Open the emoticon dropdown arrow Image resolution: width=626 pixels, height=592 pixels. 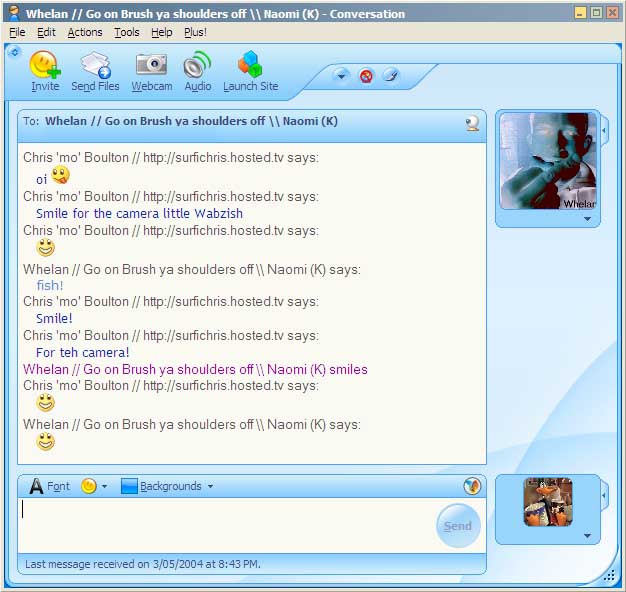[x=105, y=486]
